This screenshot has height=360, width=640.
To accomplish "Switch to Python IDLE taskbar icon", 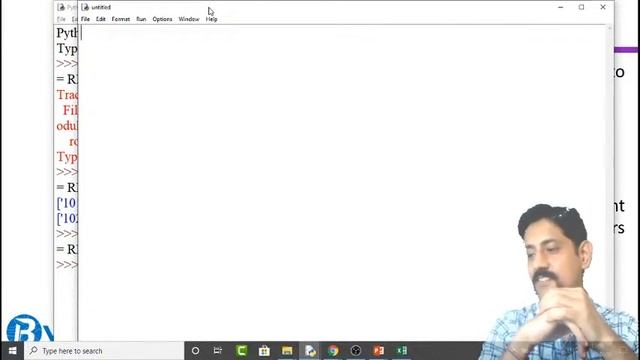I will (x=310, y=351).
